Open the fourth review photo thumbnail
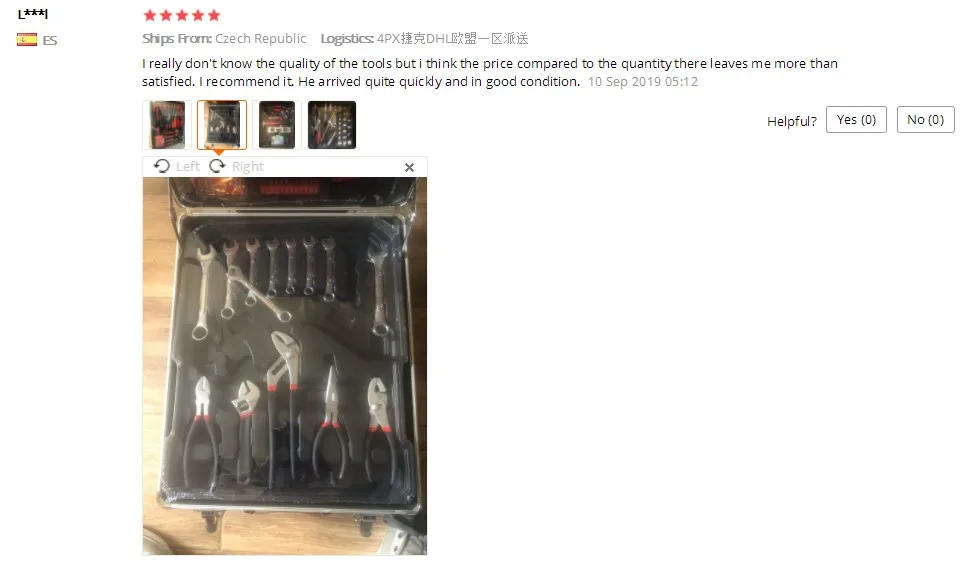973x568 pixels. click(332, 125)
